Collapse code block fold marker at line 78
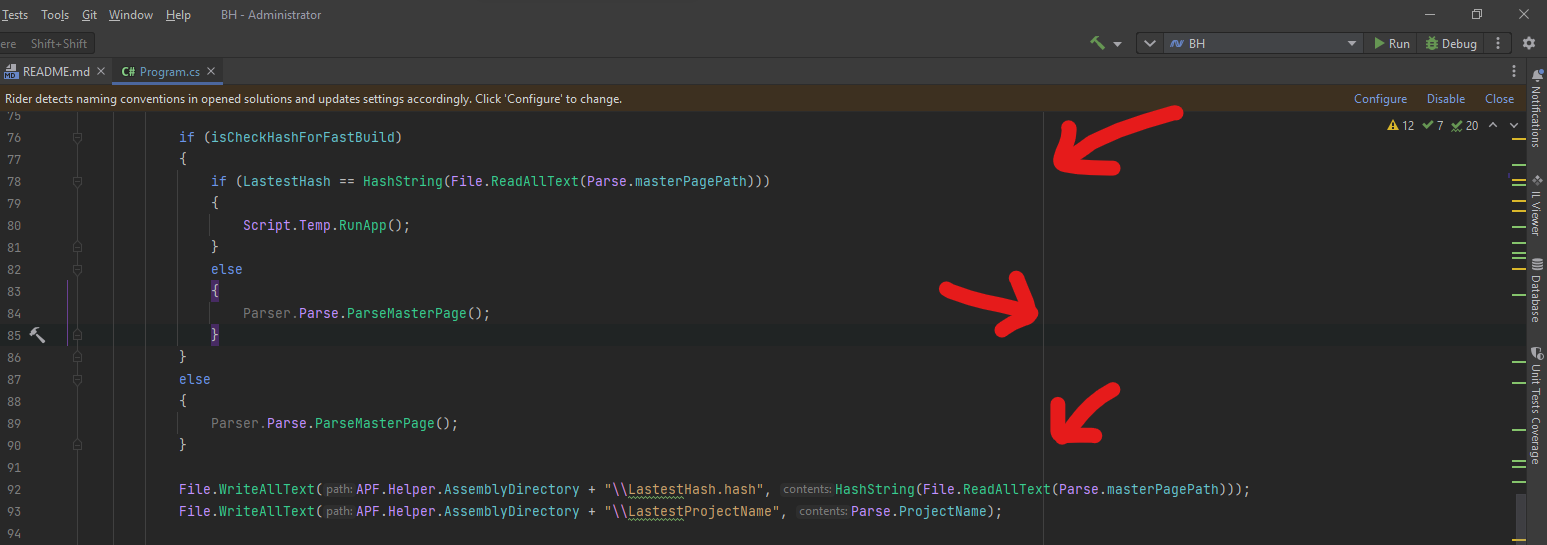The height and width of the screenshot is (545, 1547). pyautogui.click(x=77, y=181)
